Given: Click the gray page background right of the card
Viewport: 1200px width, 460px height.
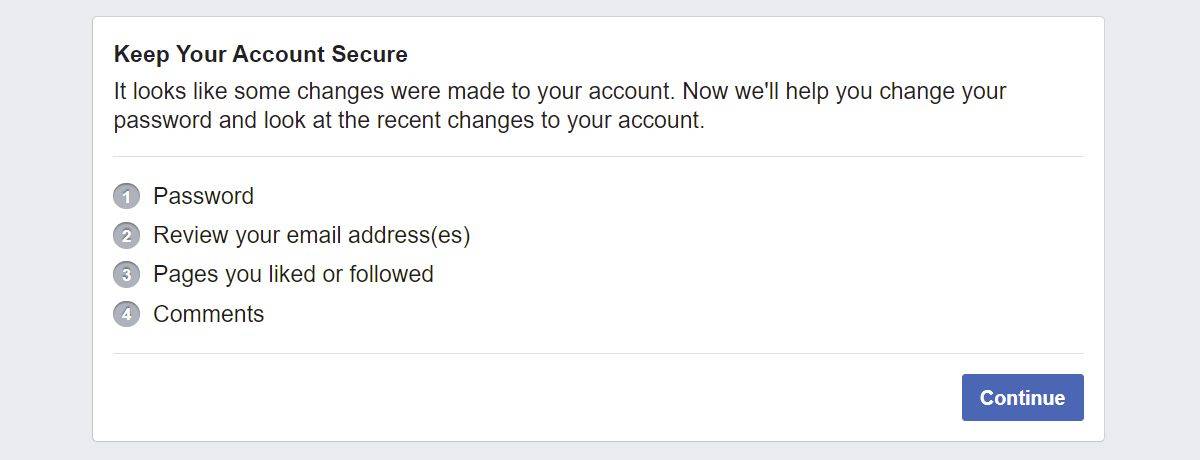Looking at the screenshot, I should pos(1152,230).
